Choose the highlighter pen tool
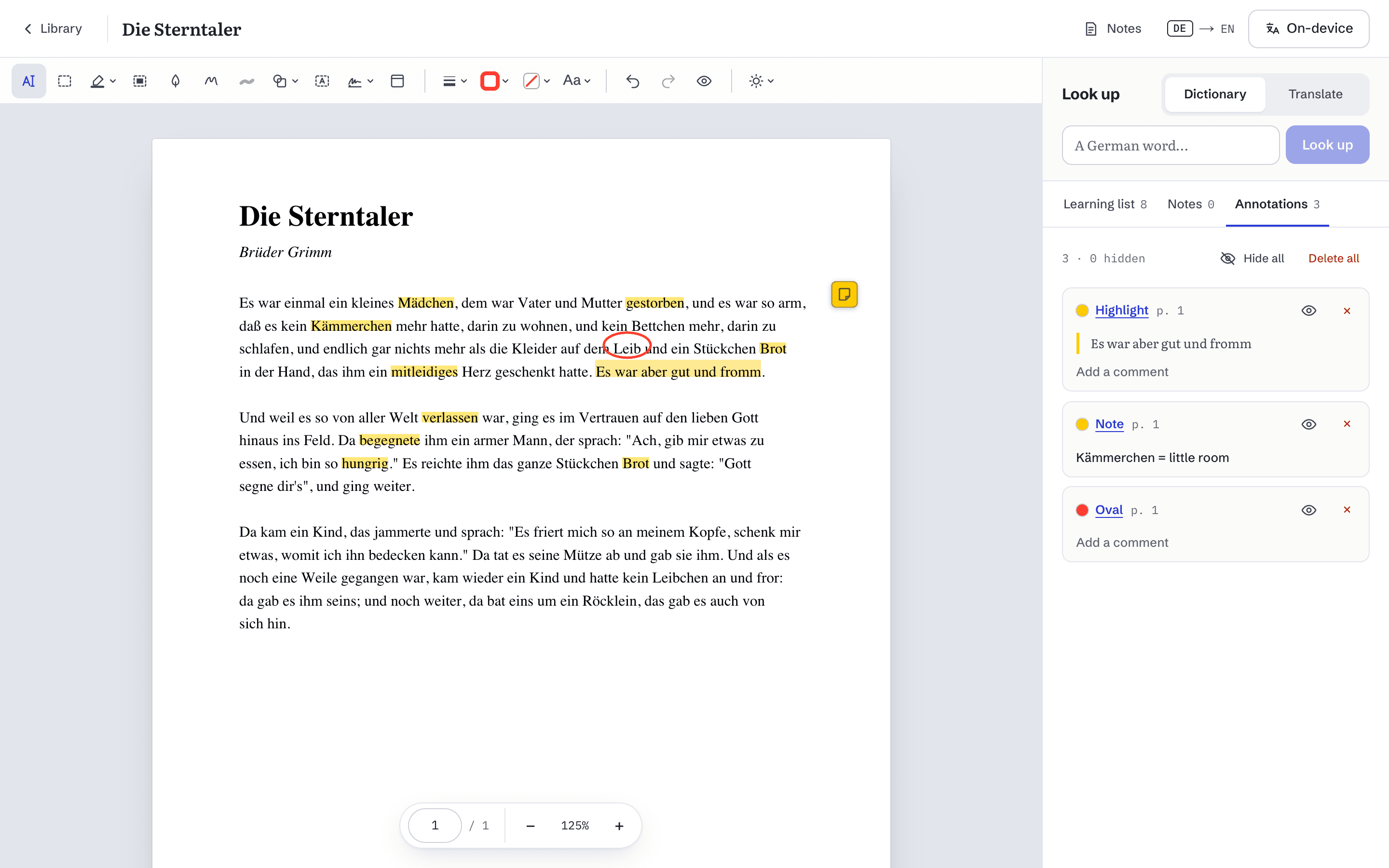 point(97,81)
